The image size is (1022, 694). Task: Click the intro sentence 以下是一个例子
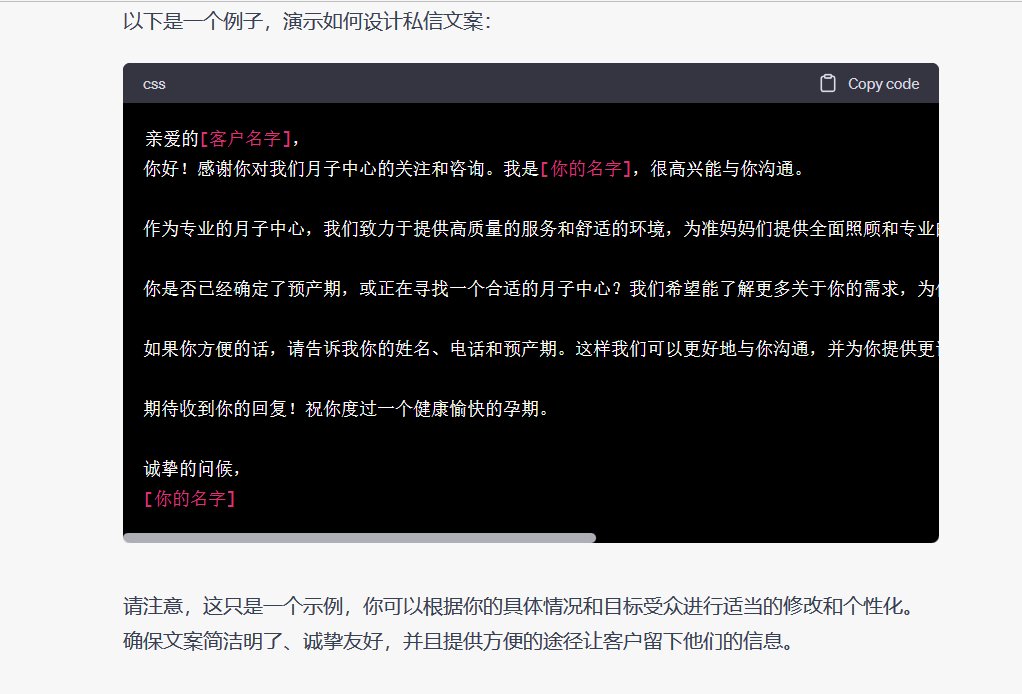(307, 22)
